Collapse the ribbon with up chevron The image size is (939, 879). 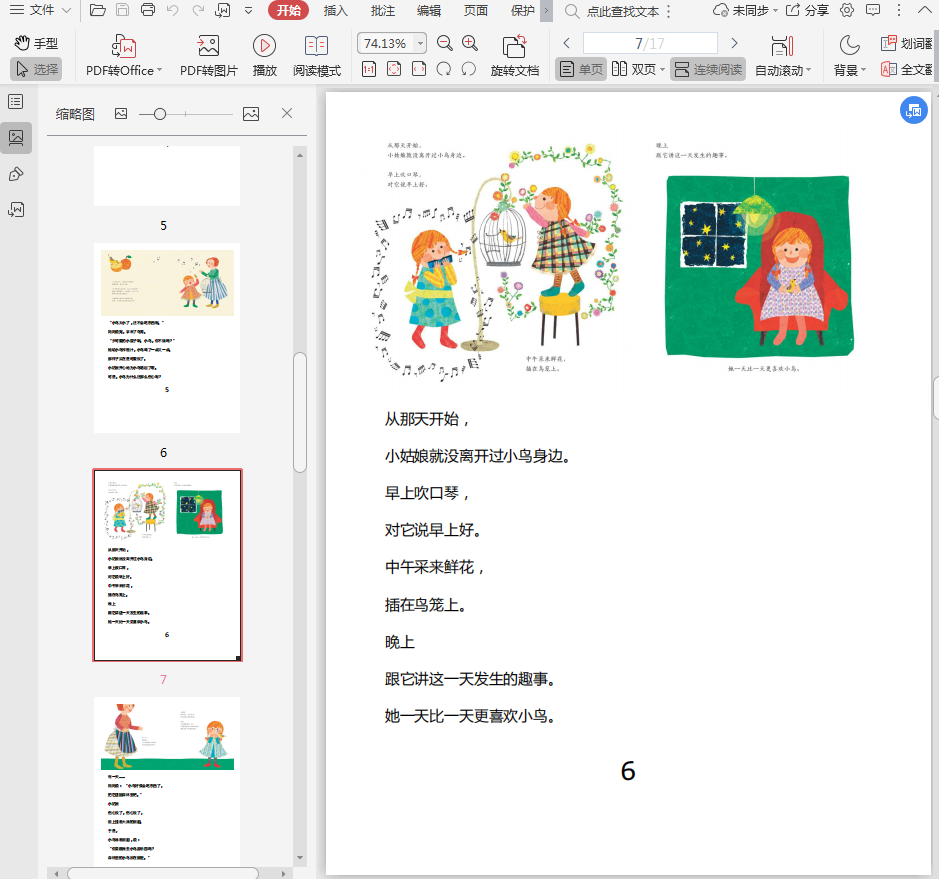tap(925, 10)
